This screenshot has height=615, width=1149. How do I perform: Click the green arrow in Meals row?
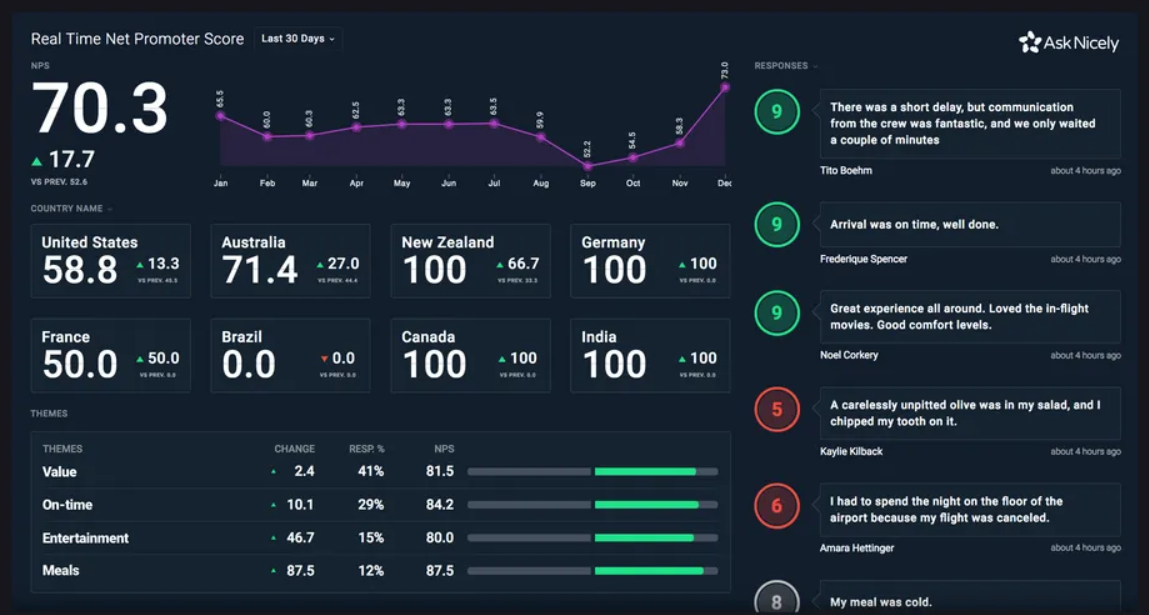pyautogui.click(x=274, y=570)
